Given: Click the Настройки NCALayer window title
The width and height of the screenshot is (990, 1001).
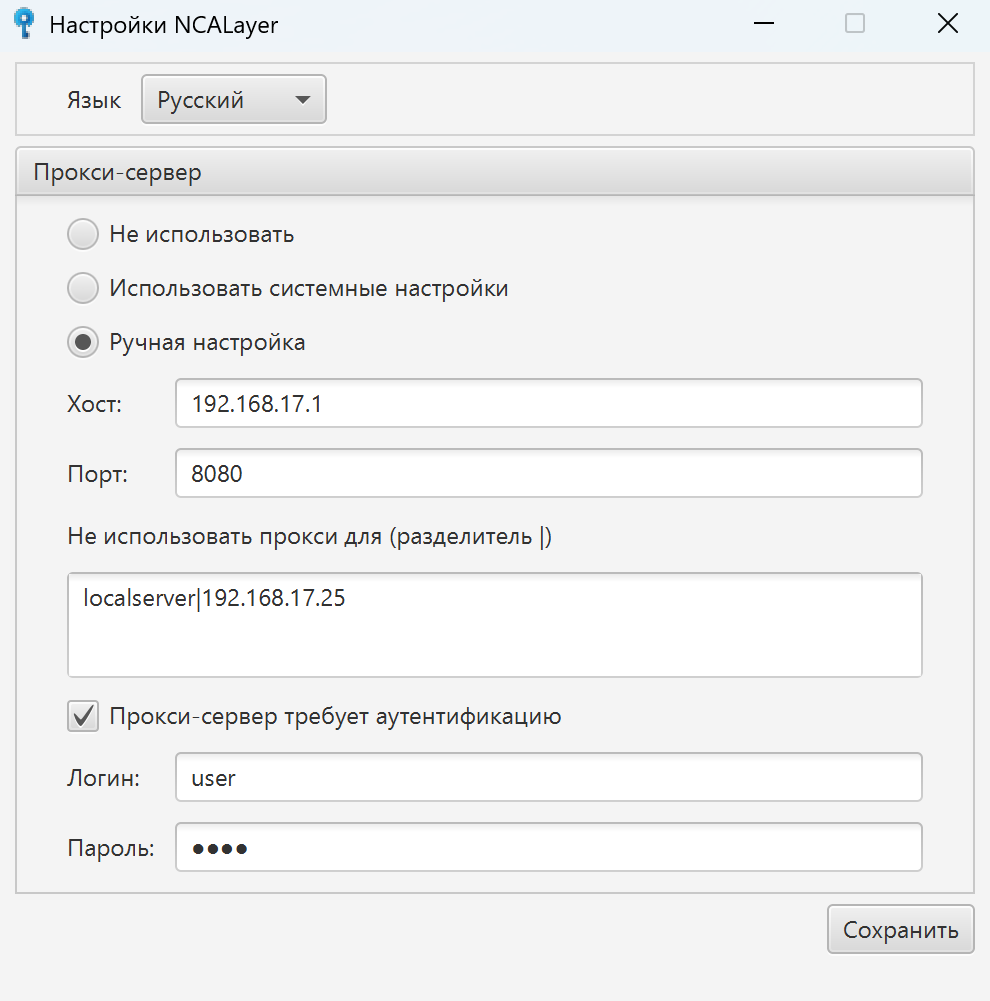Looking at the screenshot, I should tap(163, 25).
